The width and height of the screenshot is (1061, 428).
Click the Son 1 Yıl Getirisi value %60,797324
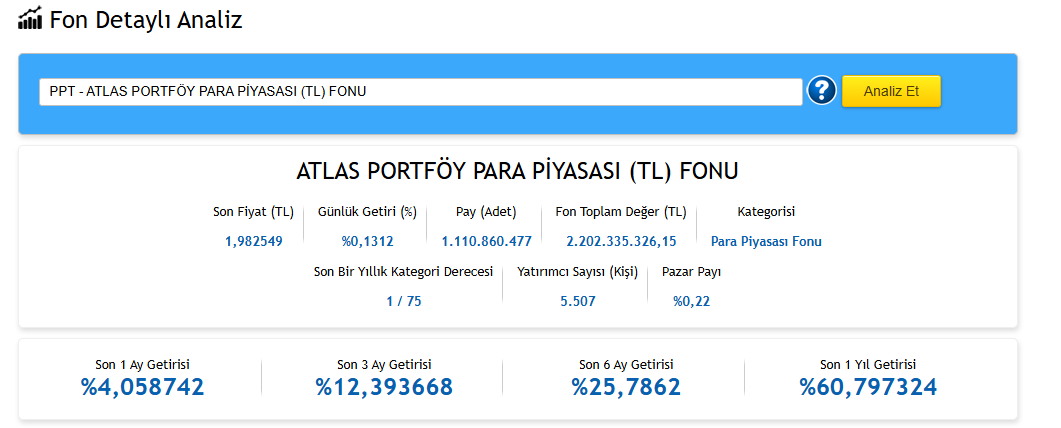pyautogui.click(x=868, y=387)
